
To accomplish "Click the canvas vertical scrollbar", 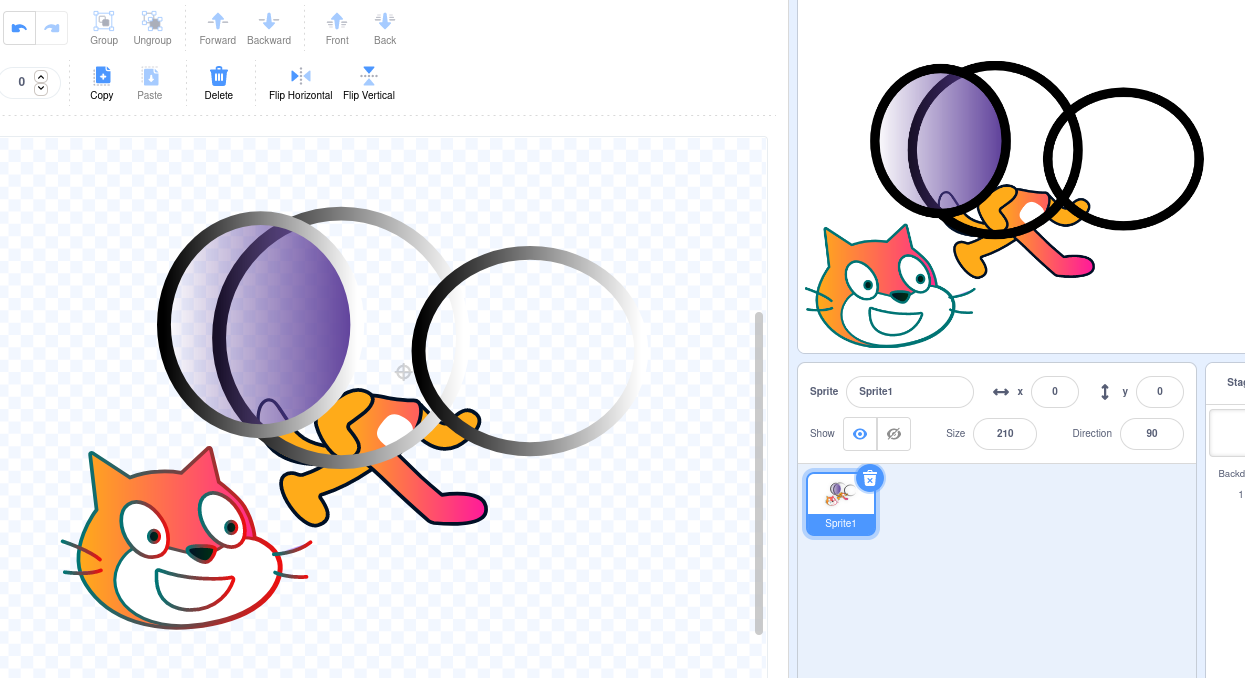I will pos(759,472).
